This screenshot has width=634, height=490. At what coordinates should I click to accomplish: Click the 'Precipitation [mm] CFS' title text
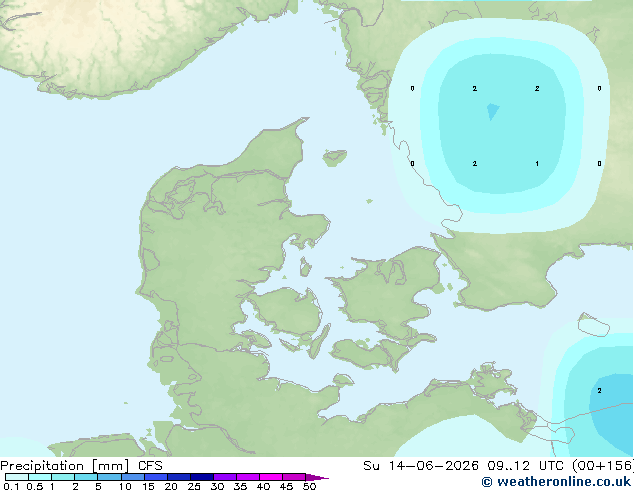81,466
